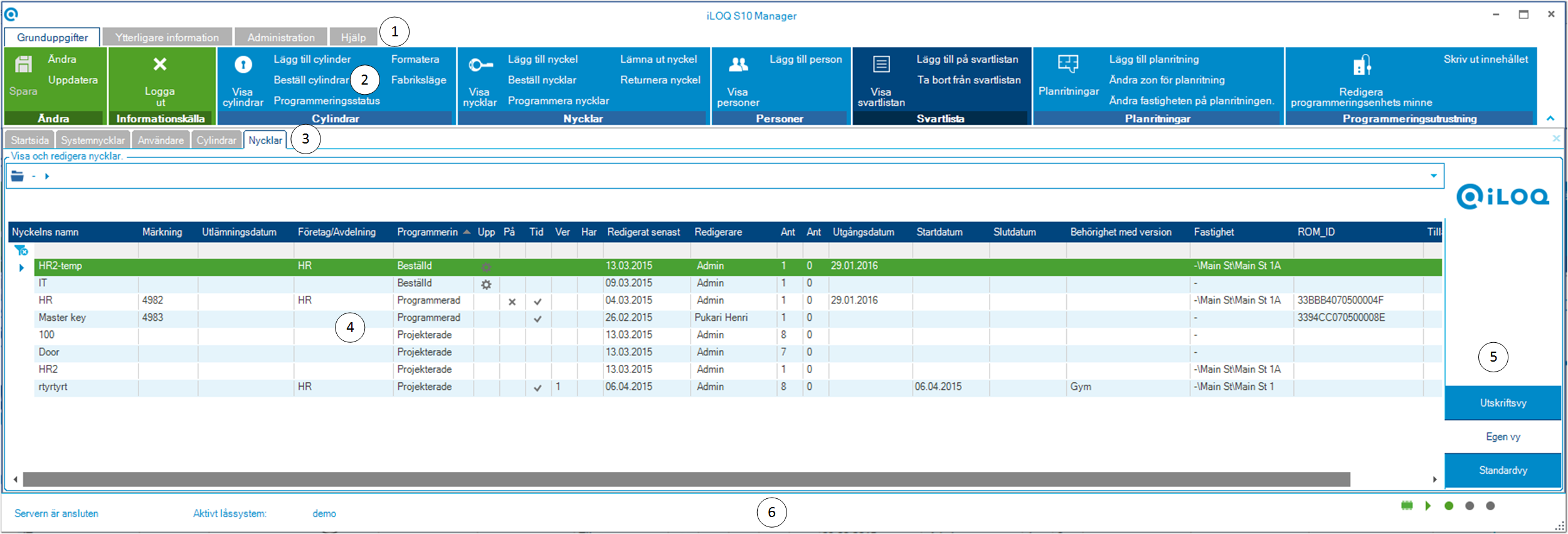1568x534 pixels.
Task: Click Programmeringsstatus
Action: (327, 100)
